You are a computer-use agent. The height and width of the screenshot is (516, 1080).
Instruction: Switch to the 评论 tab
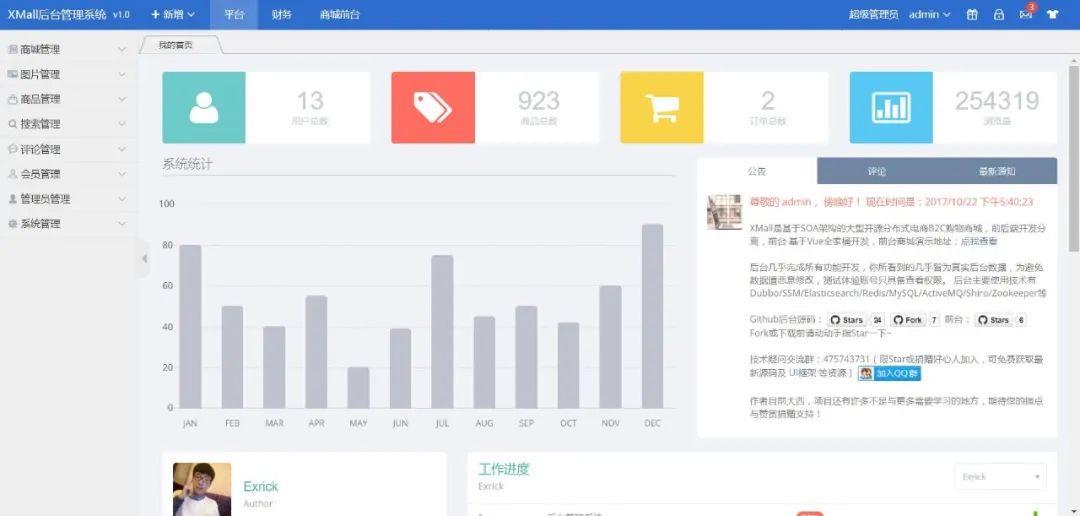point(877,172)
